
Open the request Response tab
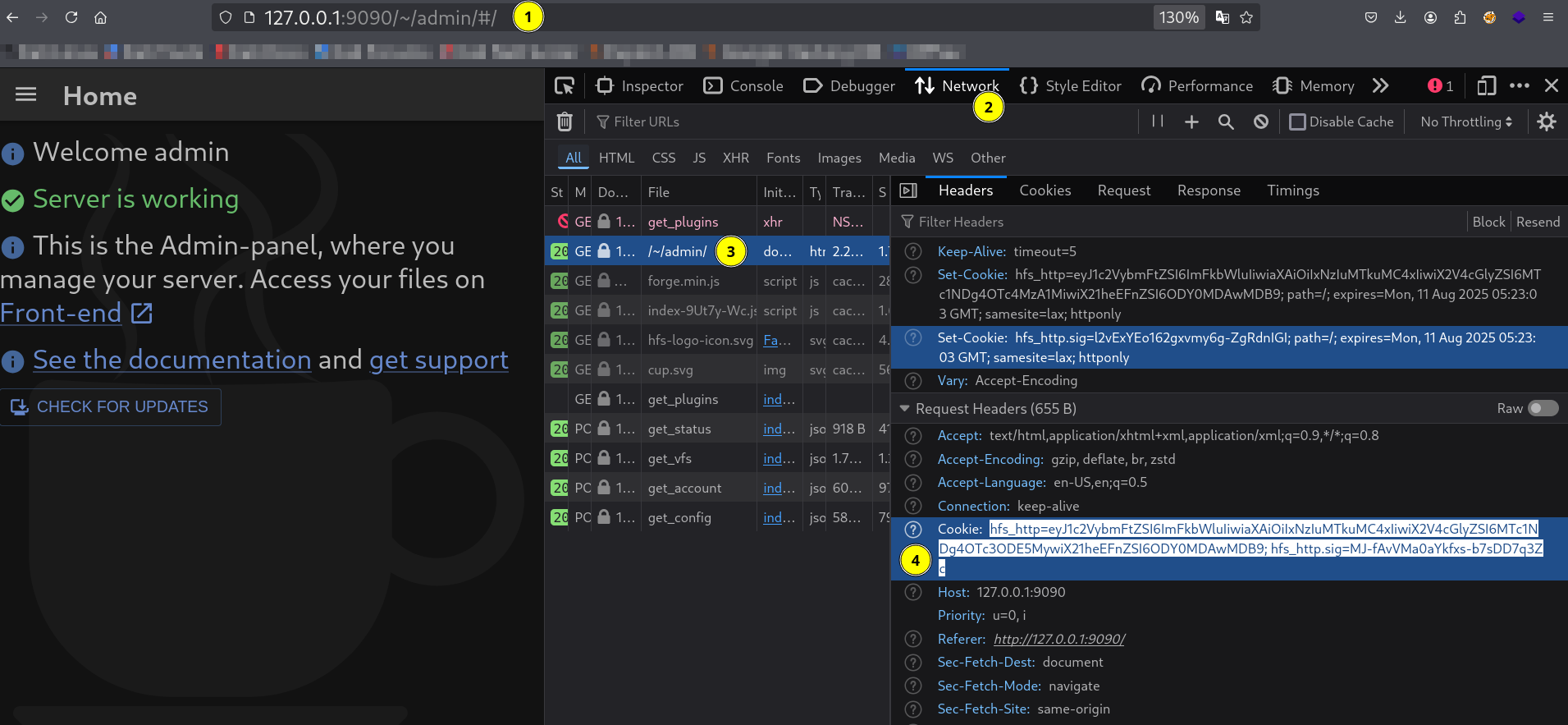pyautogui.click(x=1209, y=190)
